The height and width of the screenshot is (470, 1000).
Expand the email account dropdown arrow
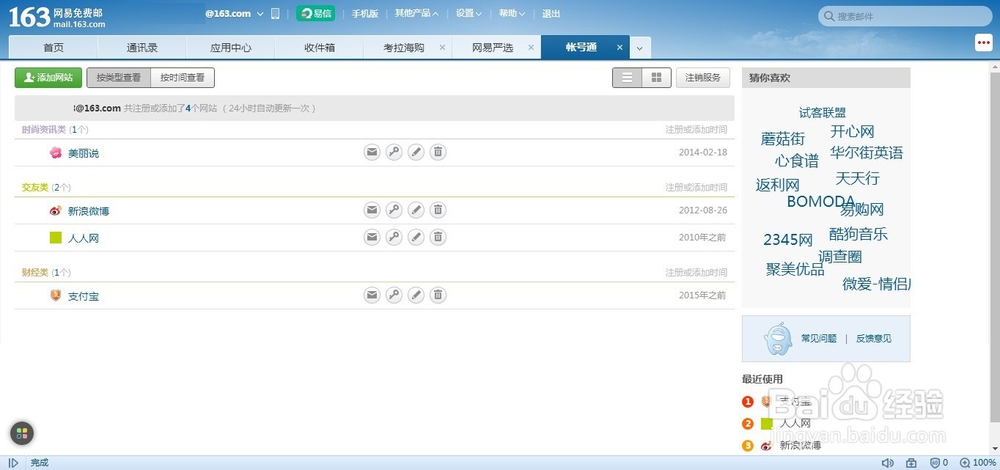coord(260,14)
